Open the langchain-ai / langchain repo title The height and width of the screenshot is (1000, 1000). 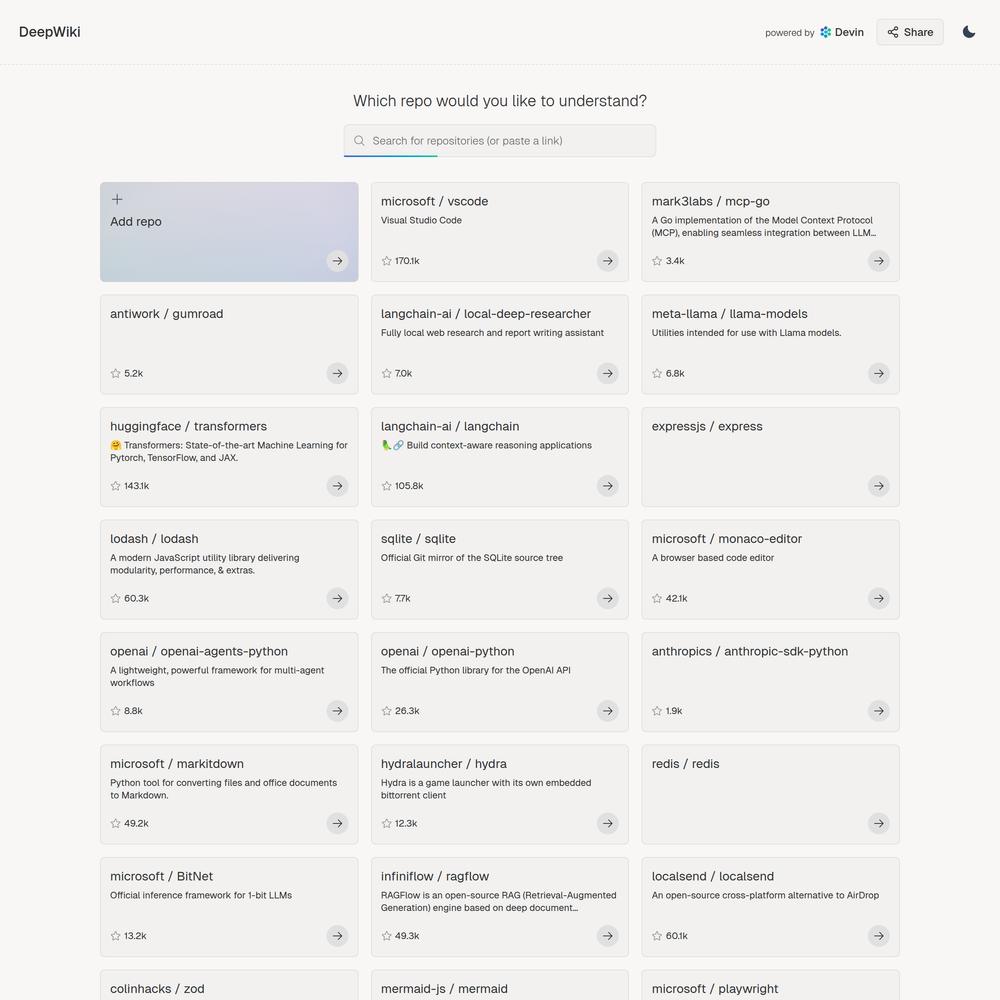(450, 426)
